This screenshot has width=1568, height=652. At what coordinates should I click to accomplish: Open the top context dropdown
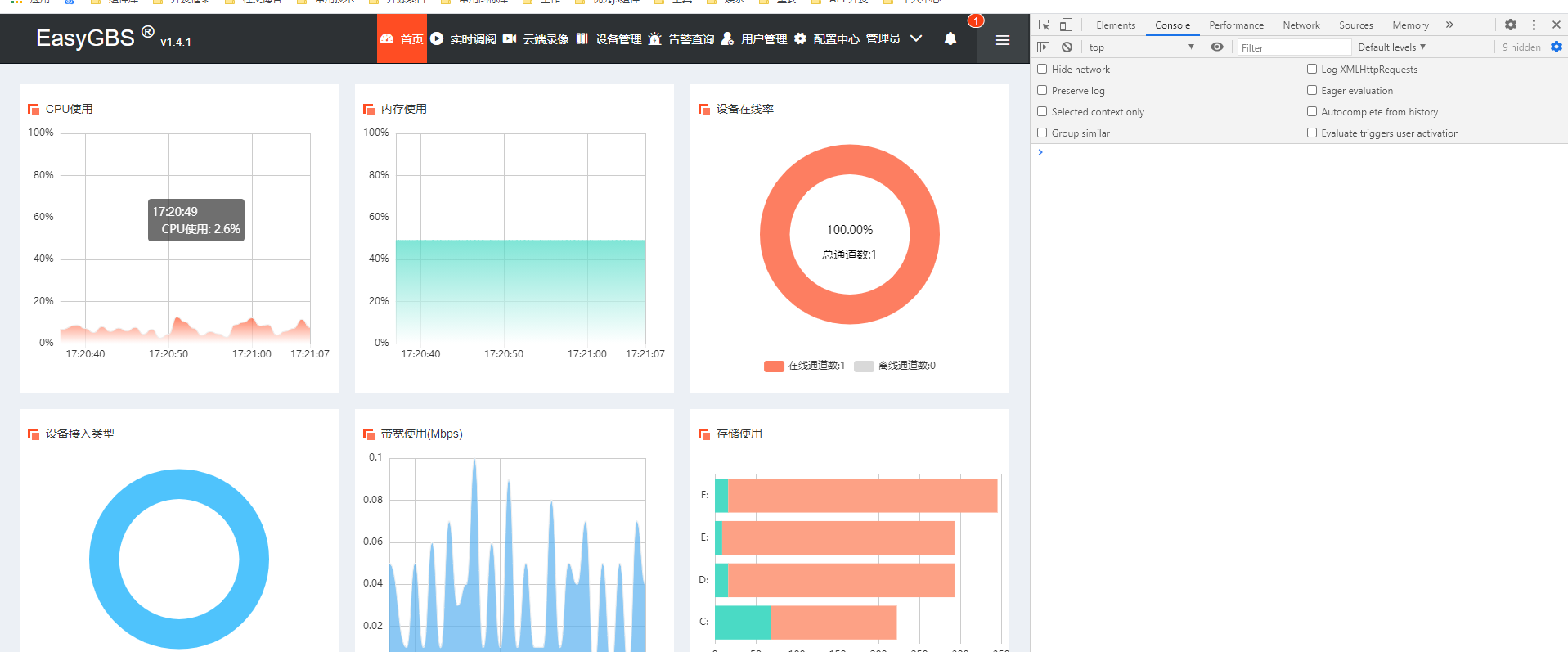click(x=1141, y=47)
